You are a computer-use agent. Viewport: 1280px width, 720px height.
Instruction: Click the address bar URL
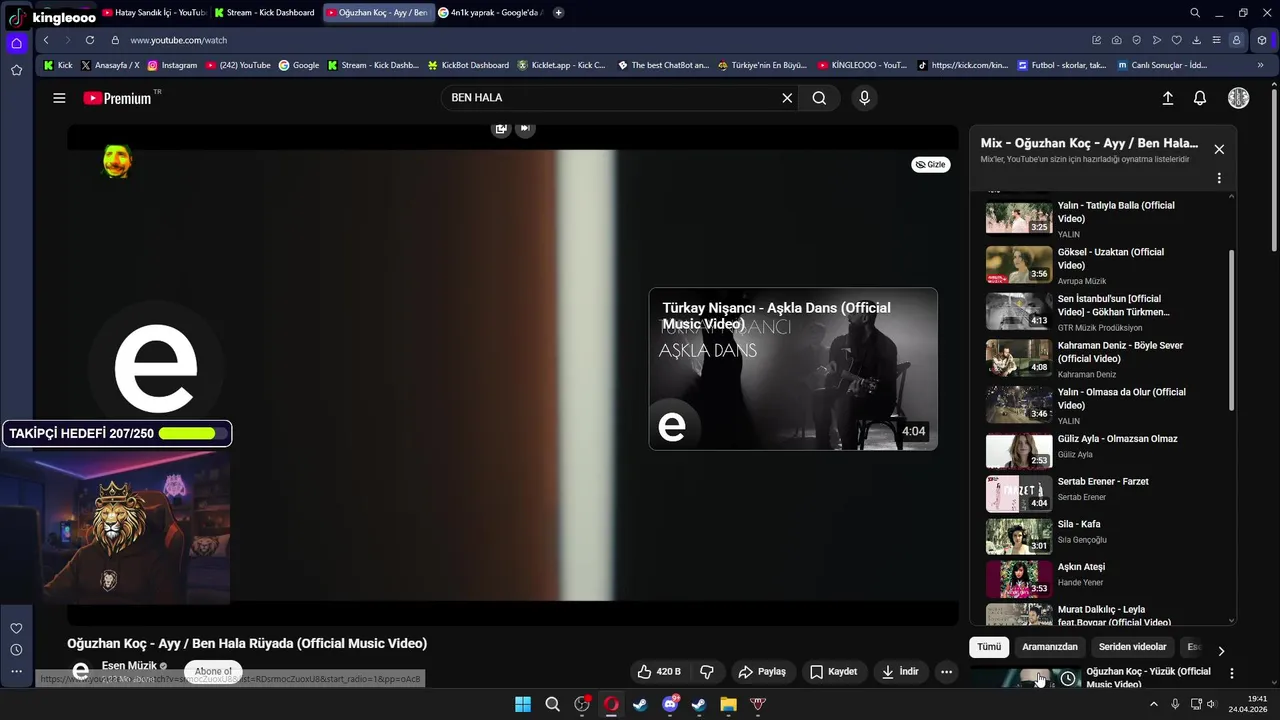(x=179, y=40)
